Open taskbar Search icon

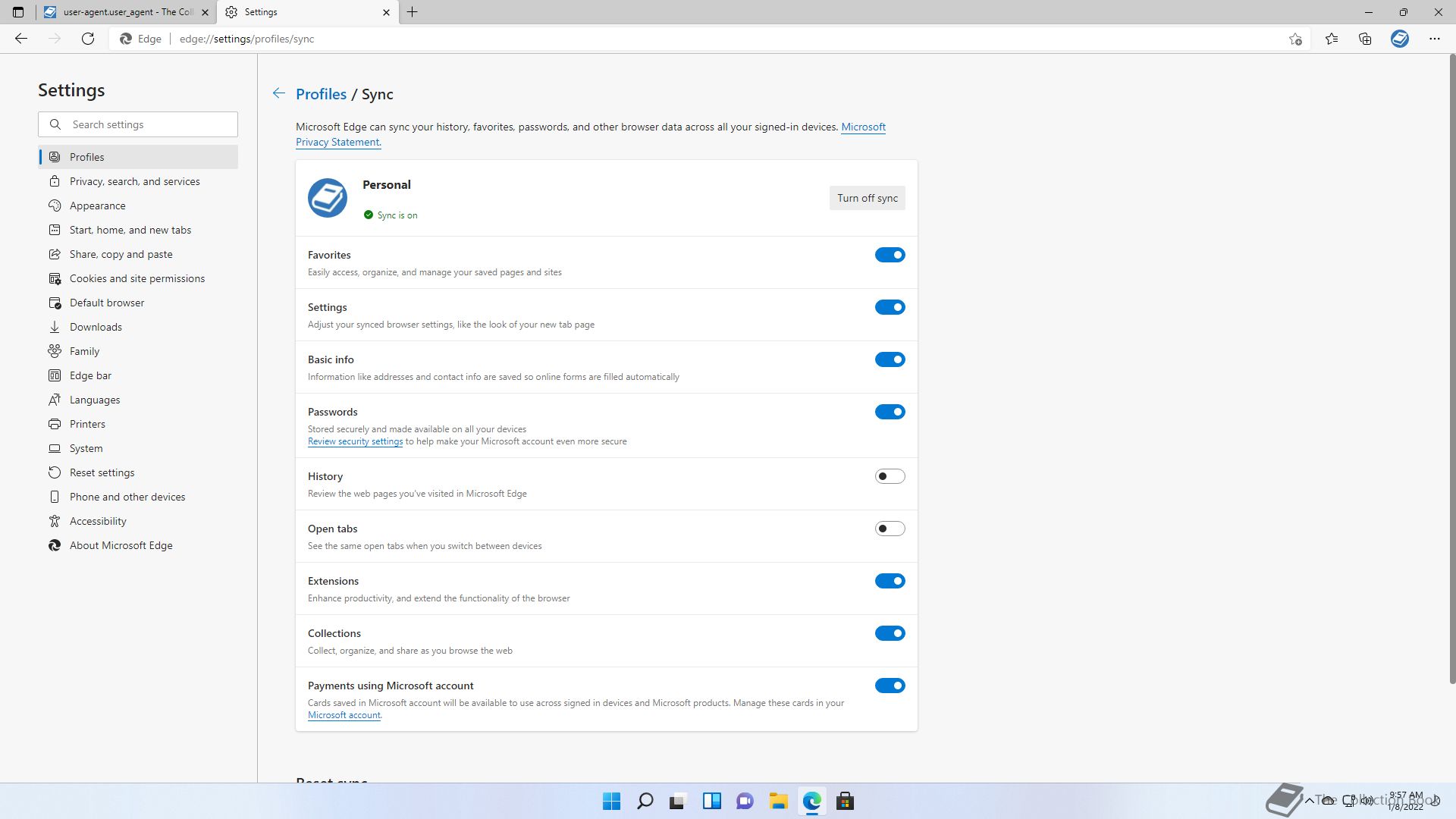pos(645,802)
